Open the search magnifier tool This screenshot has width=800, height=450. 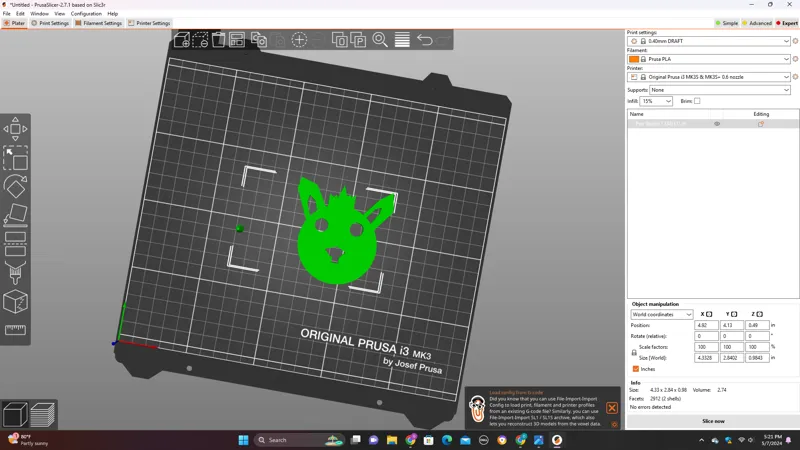coord(380,40)
